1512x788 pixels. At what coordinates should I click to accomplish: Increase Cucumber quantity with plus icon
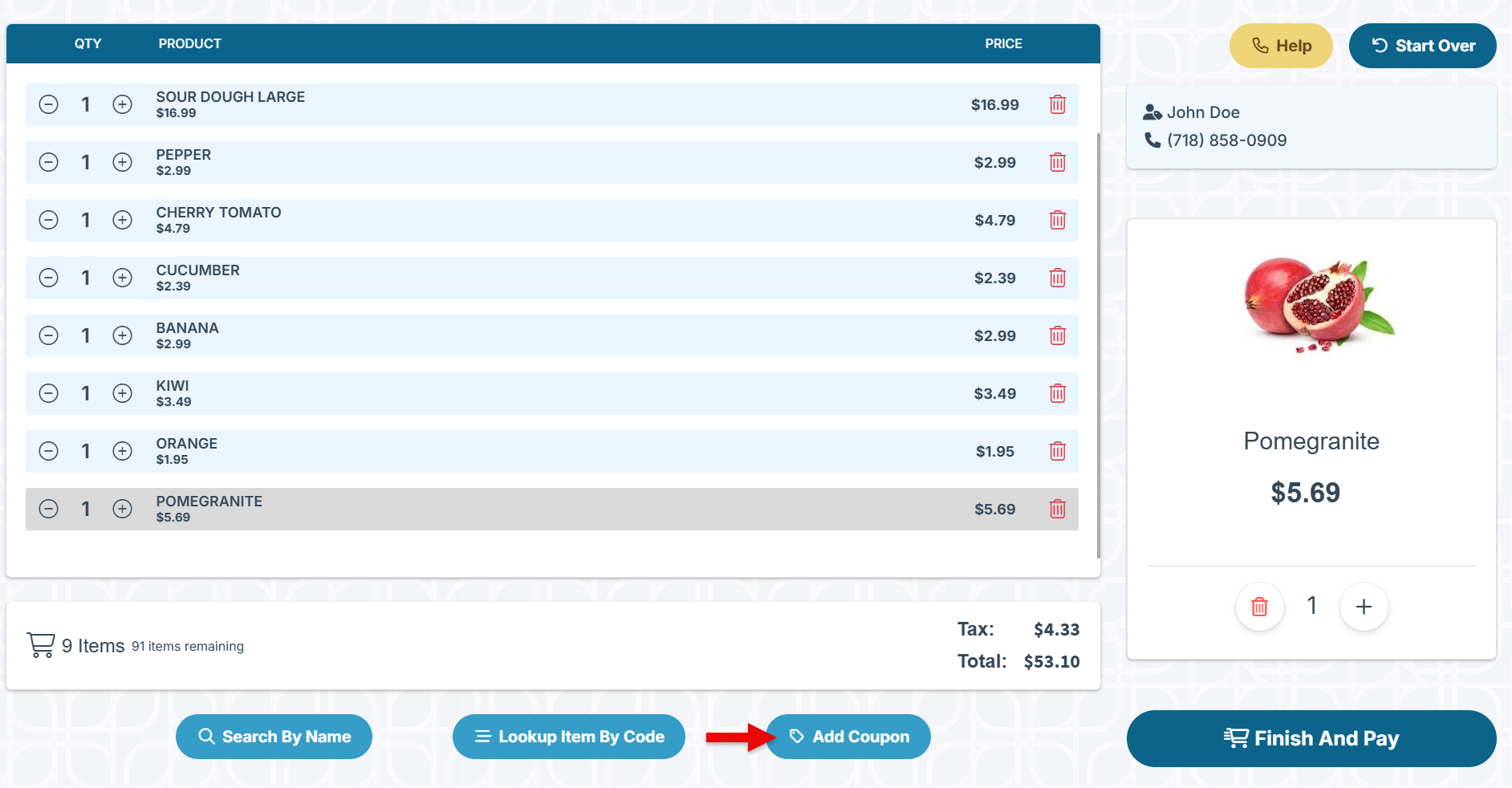pos(122,278)
